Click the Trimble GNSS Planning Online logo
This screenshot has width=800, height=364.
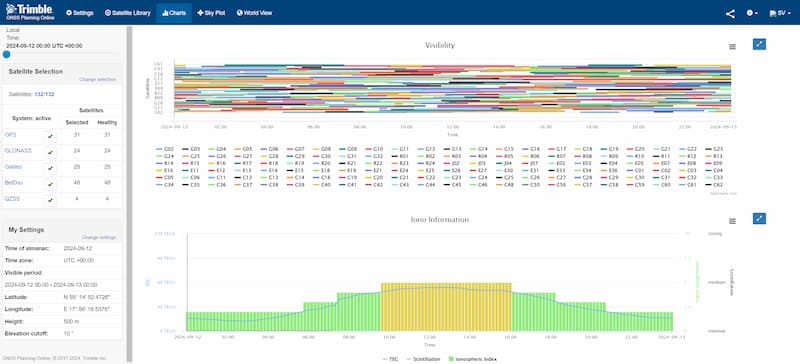29,11
